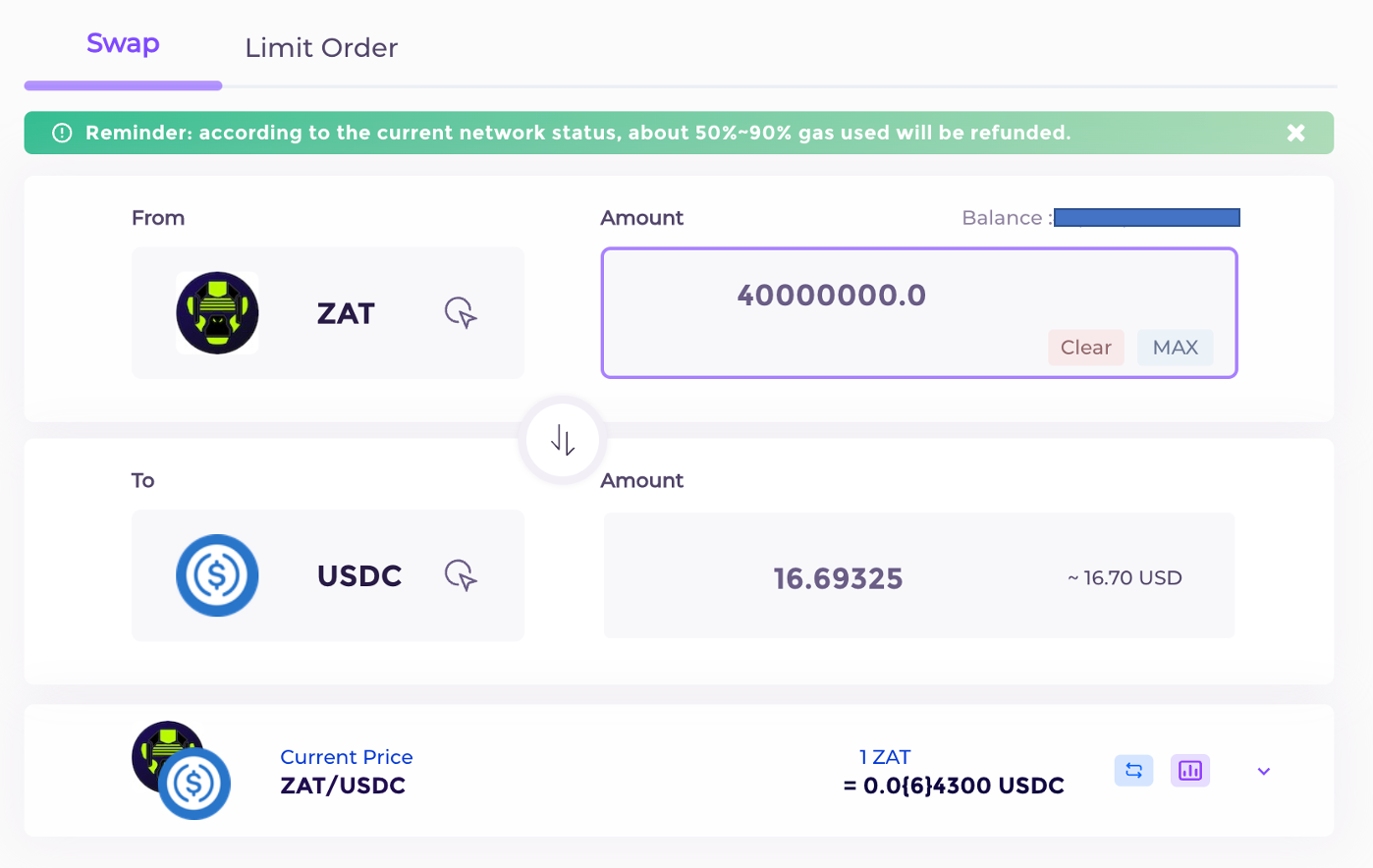Open the price chart icon
The image size is (1373, 868).
1189,771
